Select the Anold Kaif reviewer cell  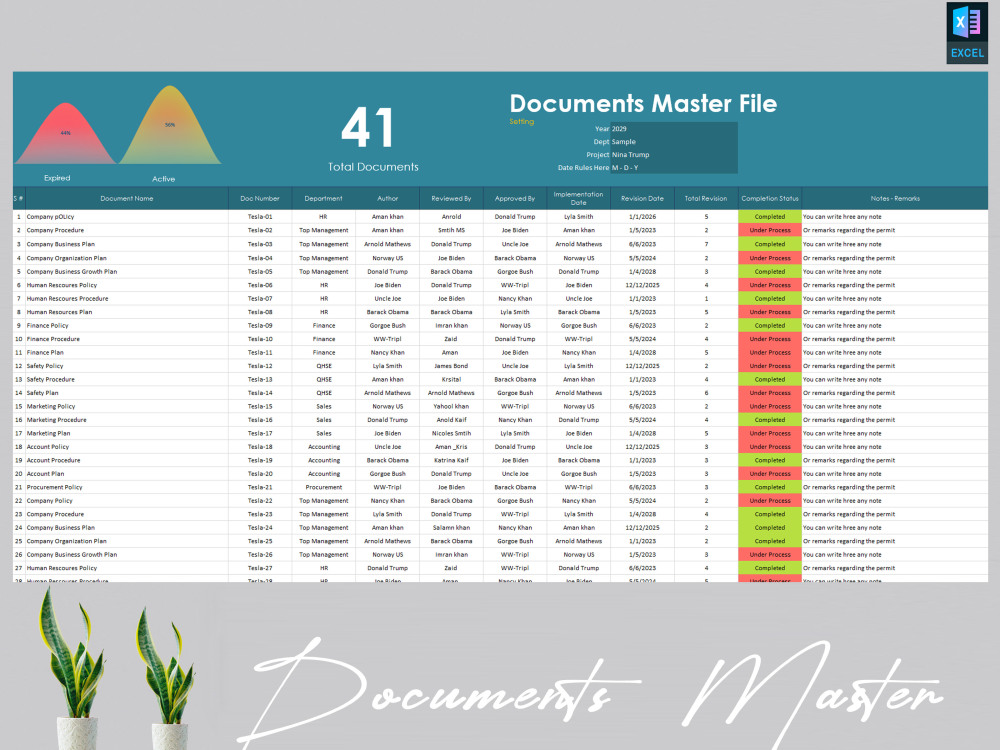451,420
